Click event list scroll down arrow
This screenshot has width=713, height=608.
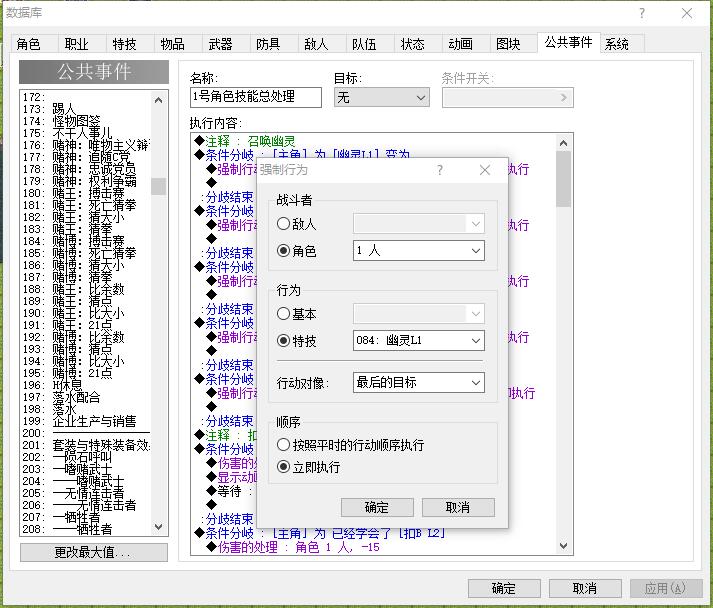[158, 527]
